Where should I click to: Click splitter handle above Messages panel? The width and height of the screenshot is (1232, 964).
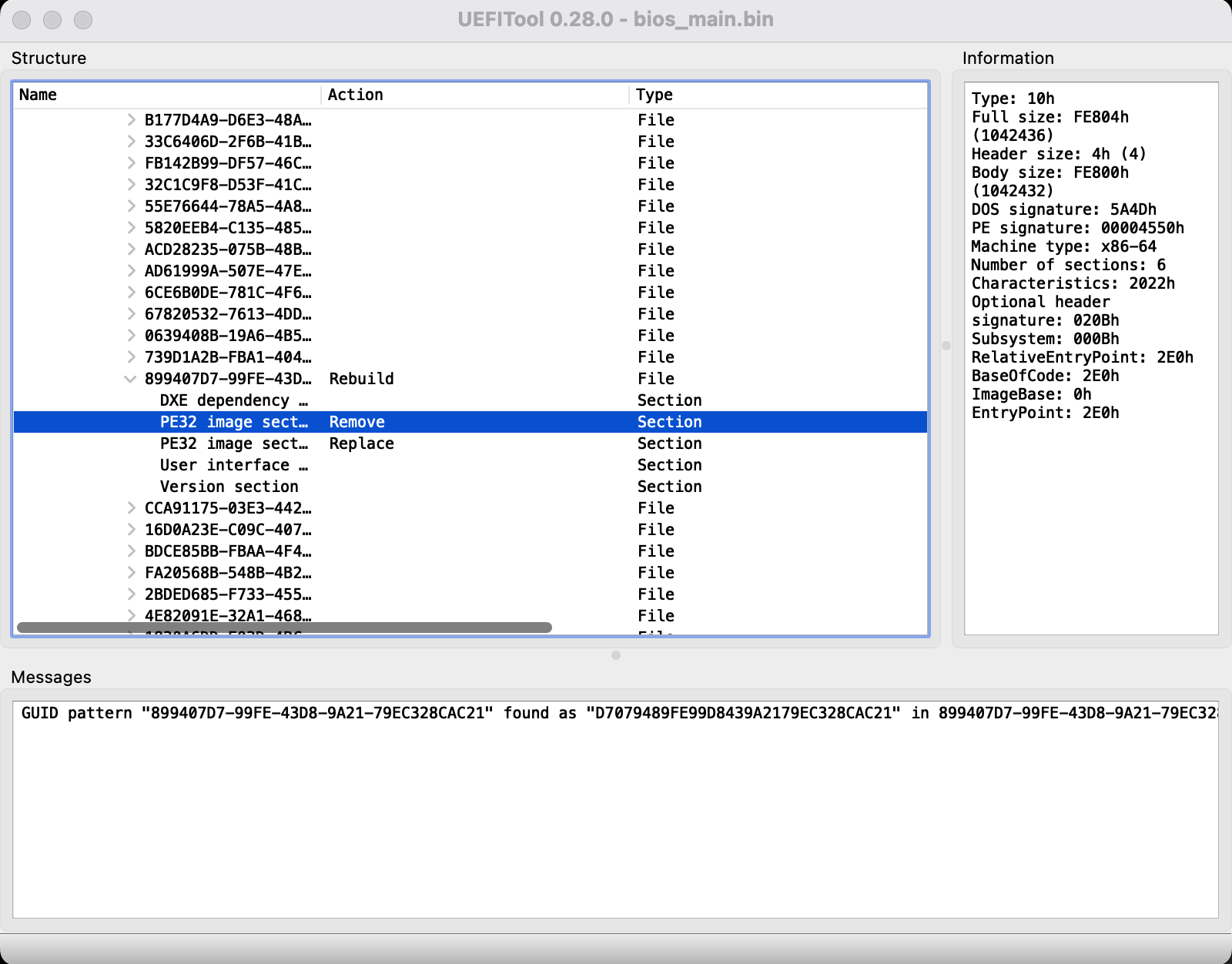(616, 655)
